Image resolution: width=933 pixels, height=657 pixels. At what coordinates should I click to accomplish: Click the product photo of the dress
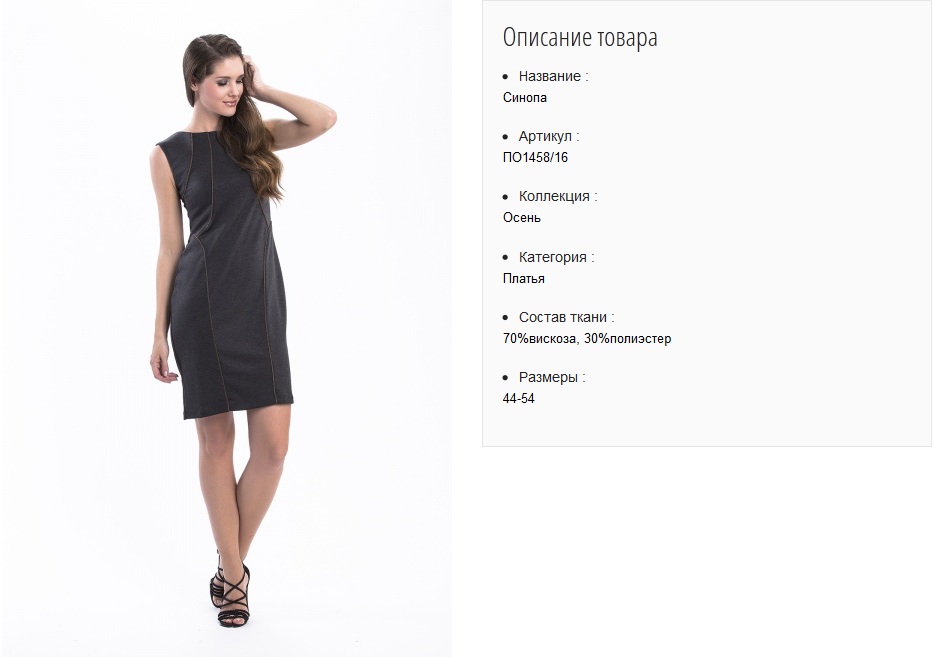[x=226, y=328]
